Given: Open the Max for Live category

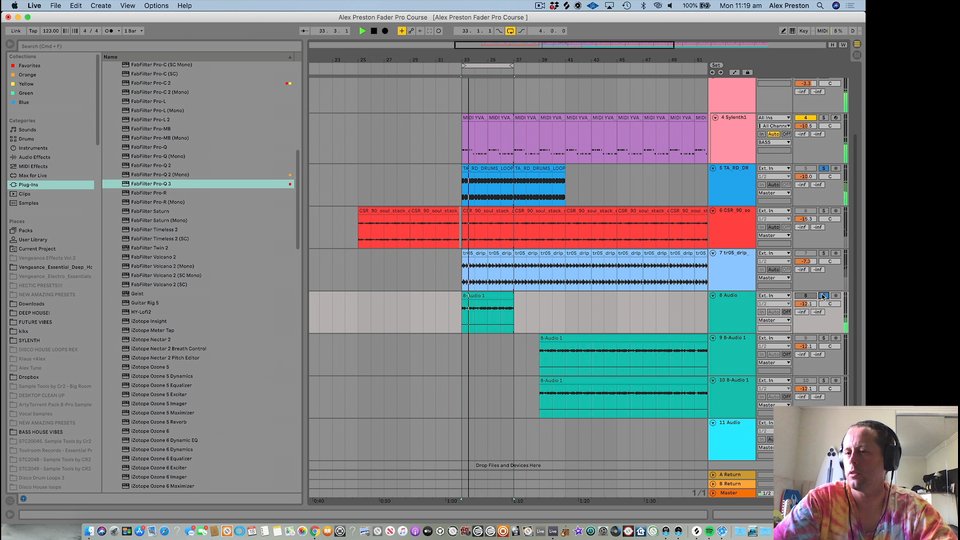Looking at the screenshot, I should click(32, 176).
